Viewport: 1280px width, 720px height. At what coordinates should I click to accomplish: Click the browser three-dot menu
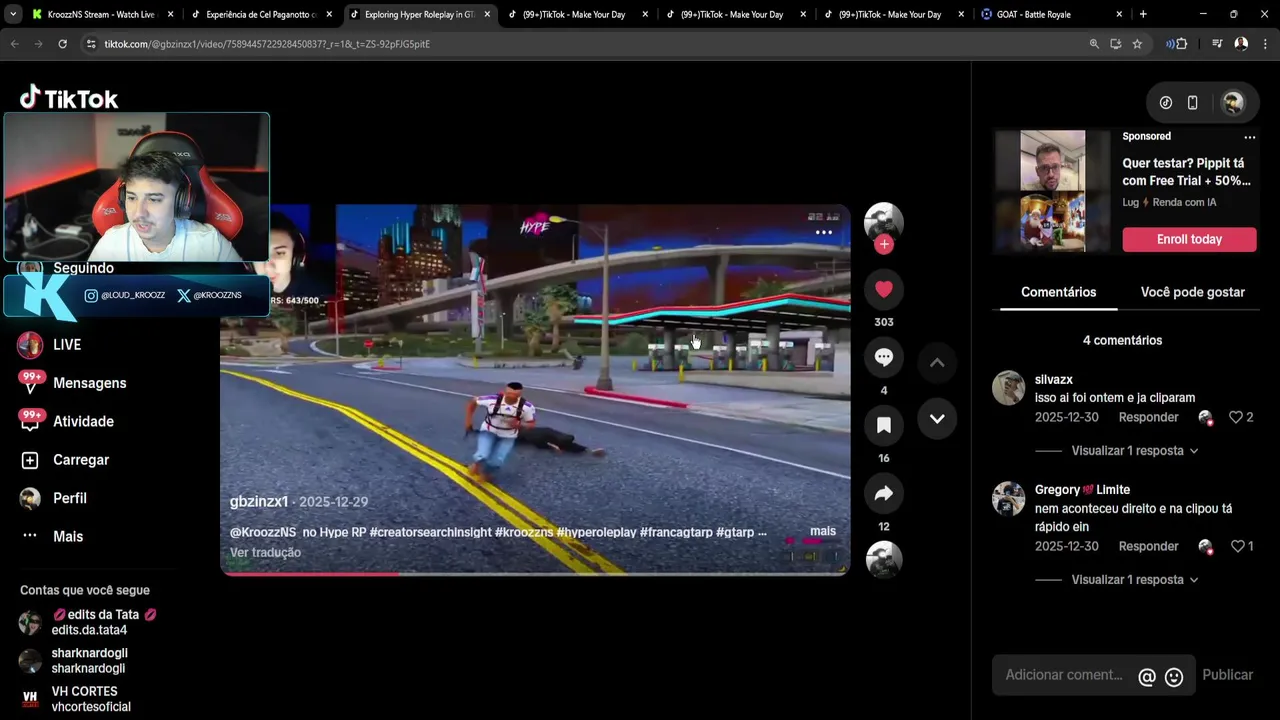tap(1266, 44)
